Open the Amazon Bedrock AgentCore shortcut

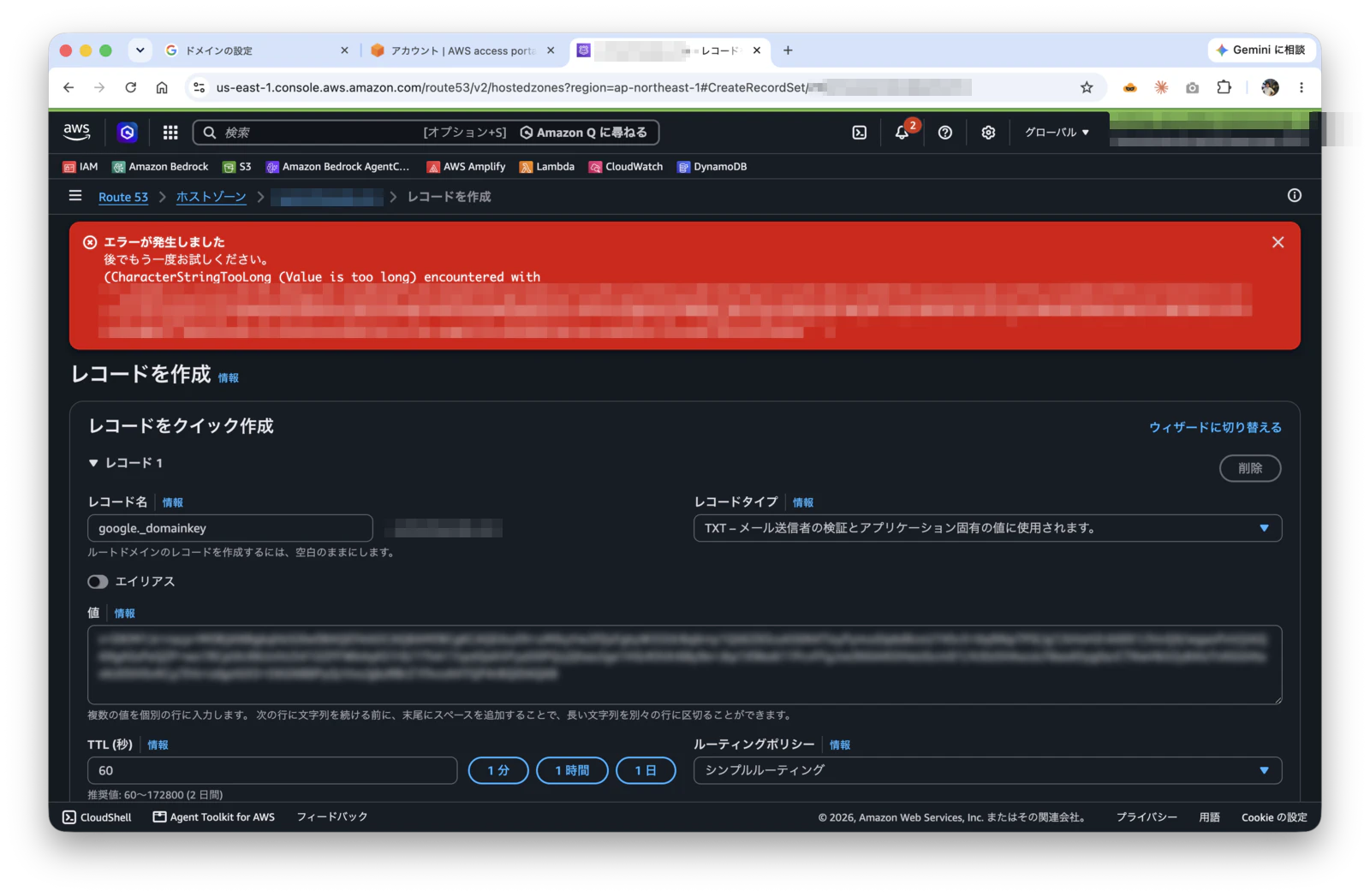[338, 167]
